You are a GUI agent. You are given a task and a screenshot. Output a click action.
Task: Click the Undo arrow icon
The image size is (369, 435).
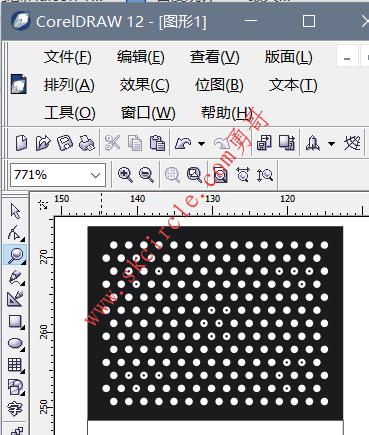(183, 144)
